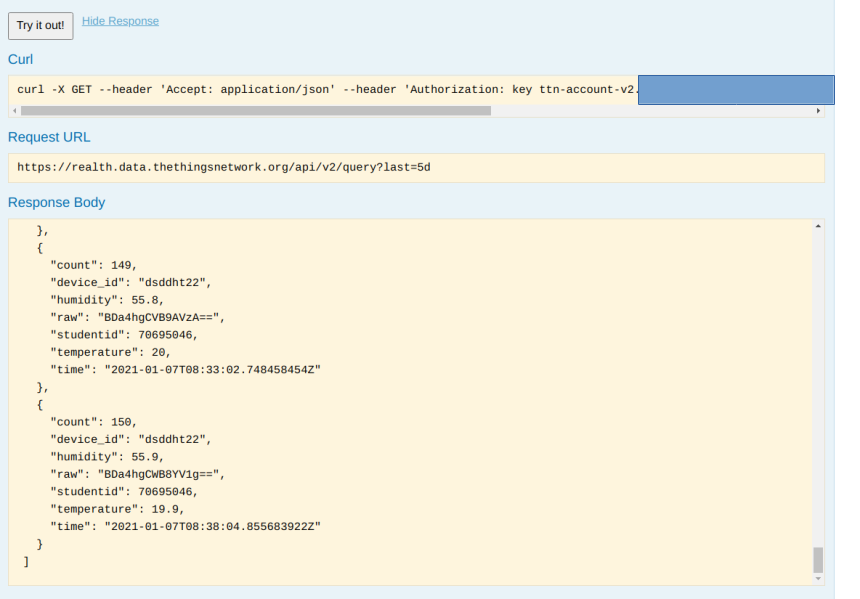Click the blue redacted key block
The height and width of the screenshot is (599, 860).
(735, 89)
